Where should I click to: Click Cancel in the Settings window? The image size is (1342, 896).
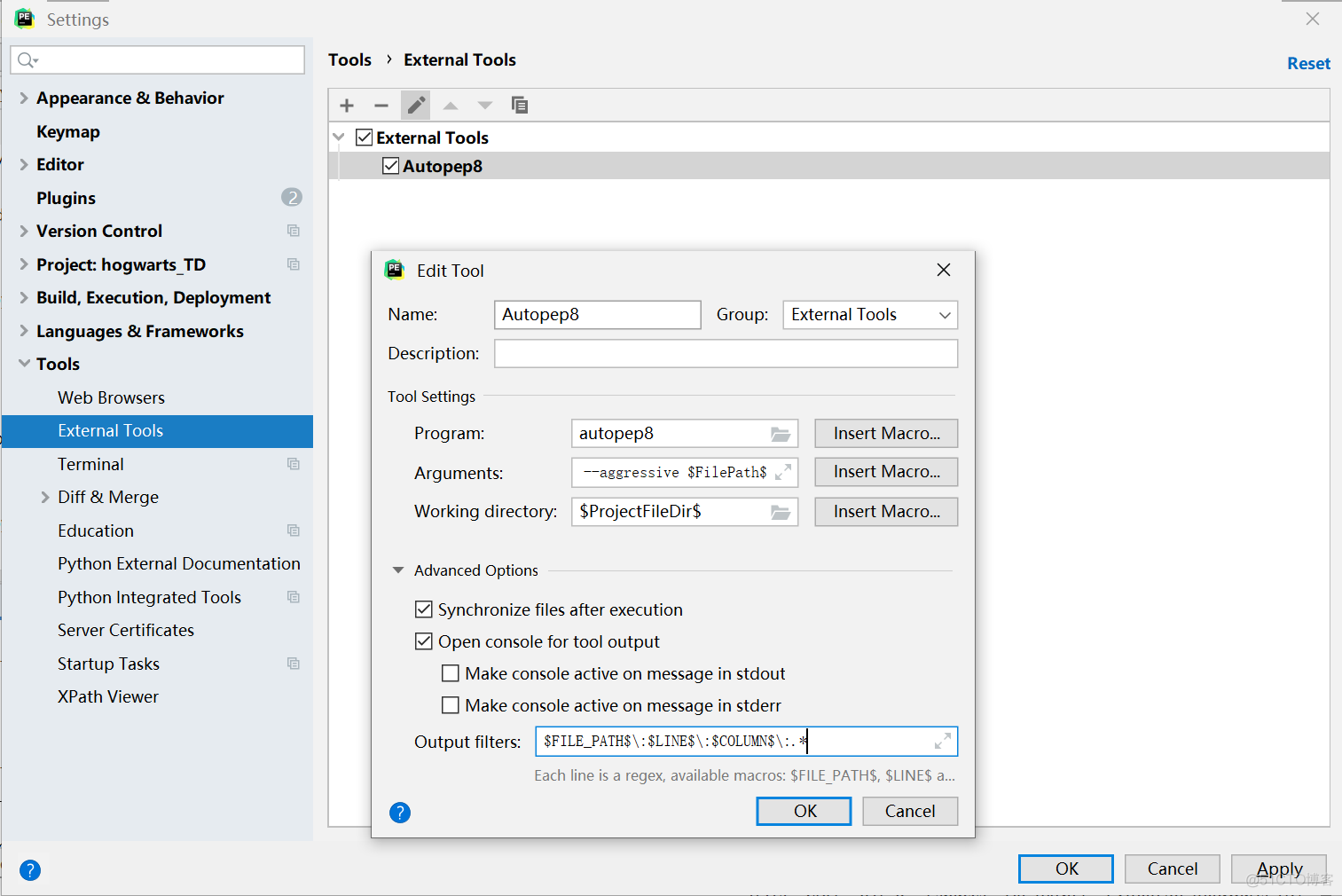pos(1172,868)
